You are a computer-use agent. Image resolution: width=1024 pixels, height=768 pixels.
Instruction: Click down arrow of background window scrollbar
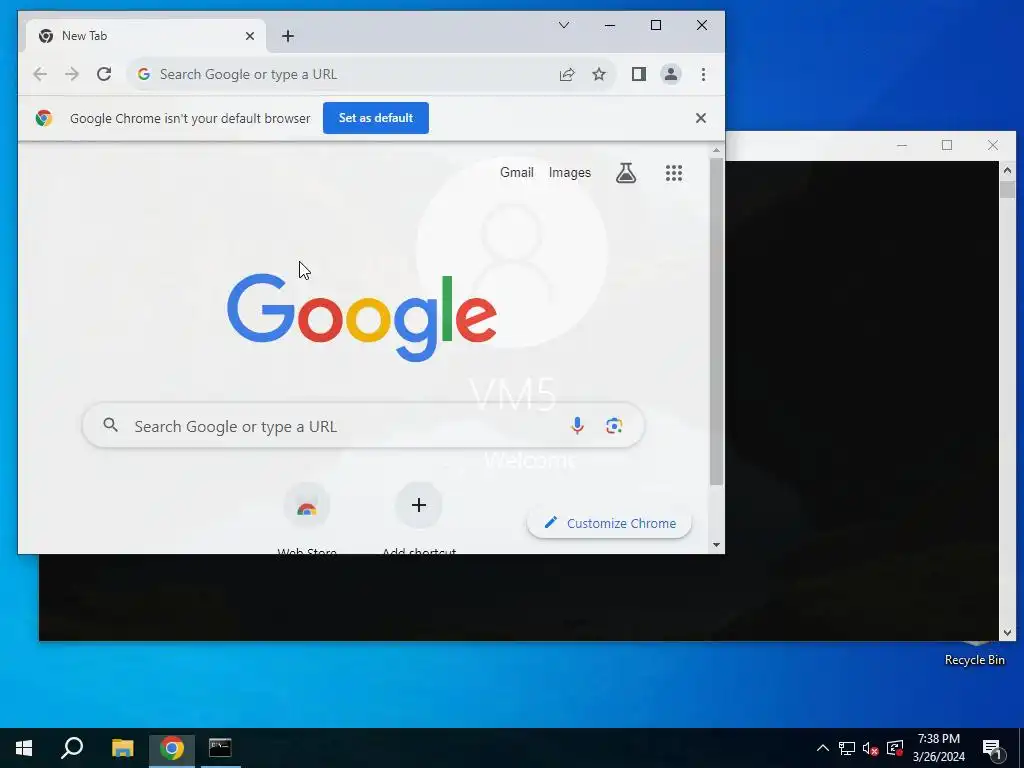1007,632
